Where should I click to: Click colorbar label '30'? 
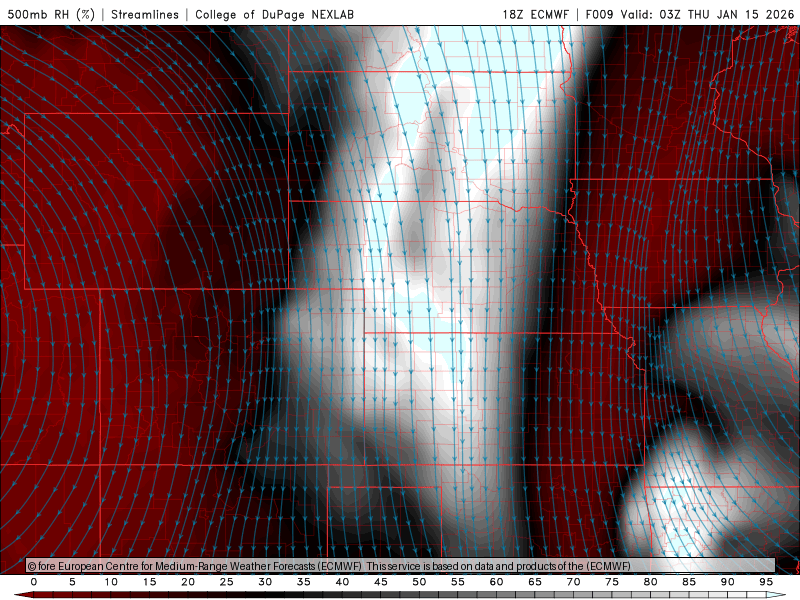pyautogui.click(x=265, y=582)
